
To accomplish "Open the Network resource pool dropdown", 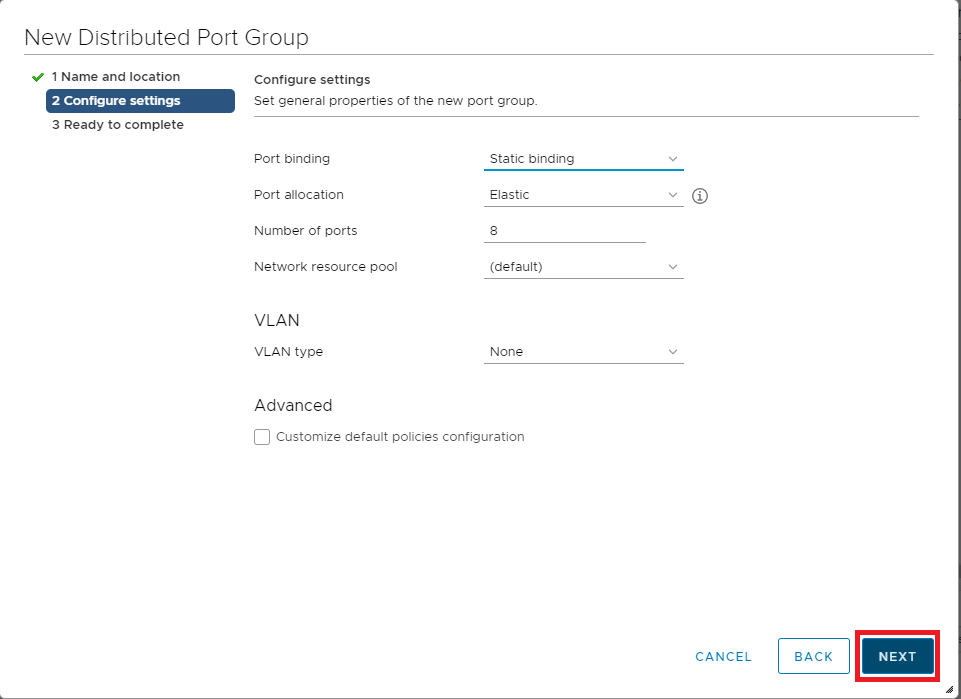I will click(583, 267).
